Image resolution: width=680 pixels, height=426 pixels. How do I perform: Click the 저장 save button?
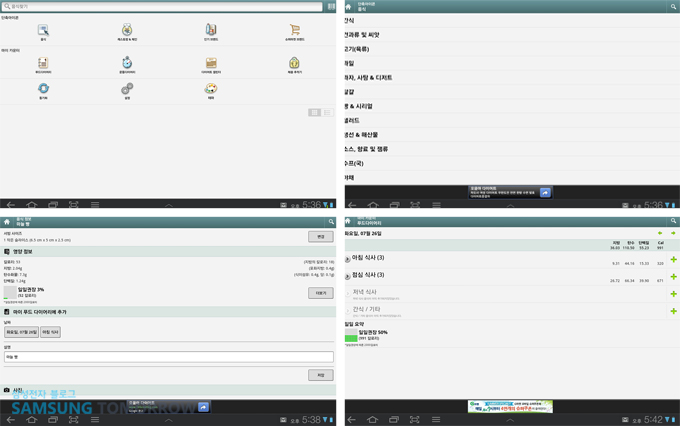320,375
